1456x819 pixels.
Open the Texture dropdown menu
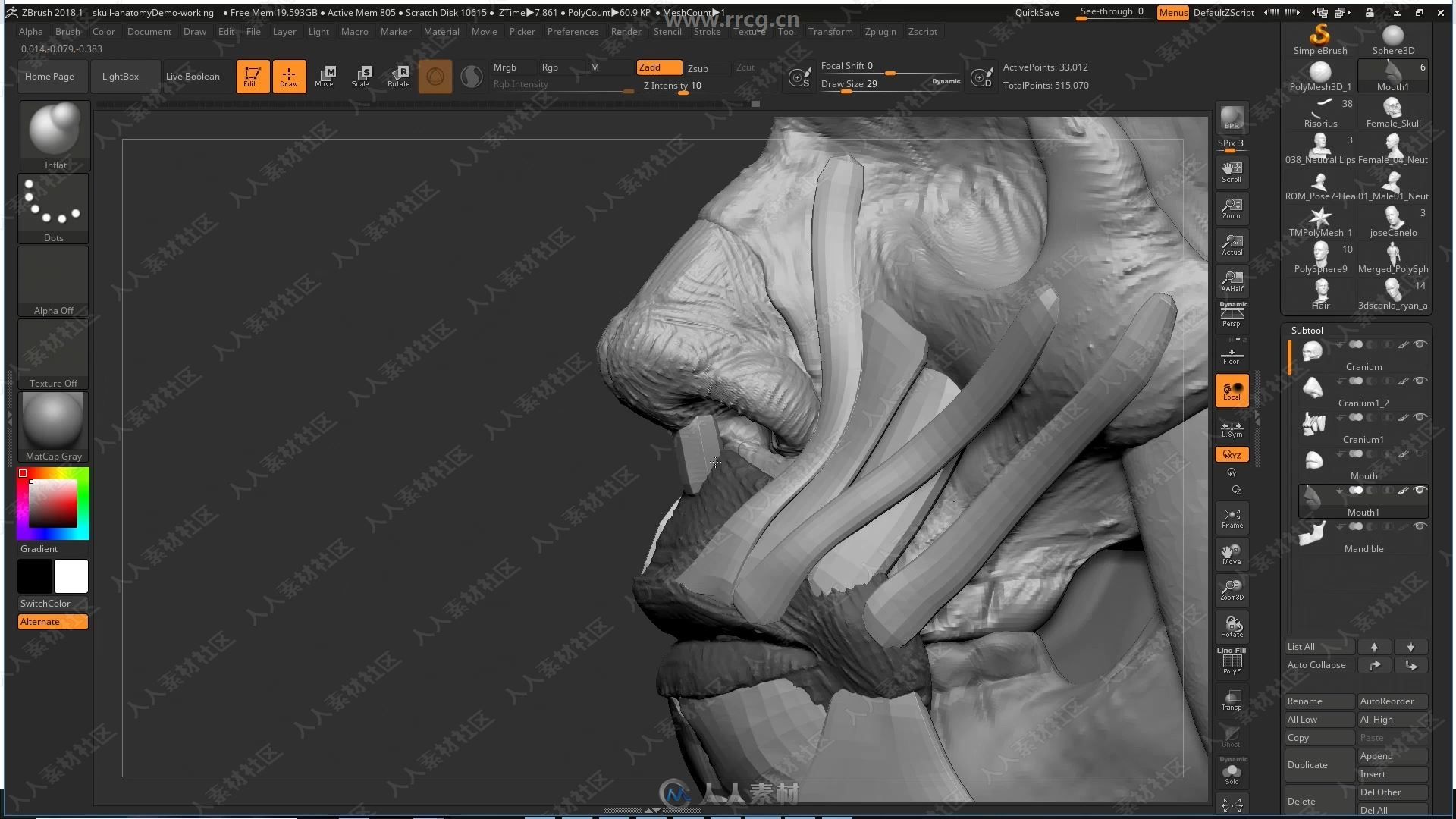coord(749,31)
